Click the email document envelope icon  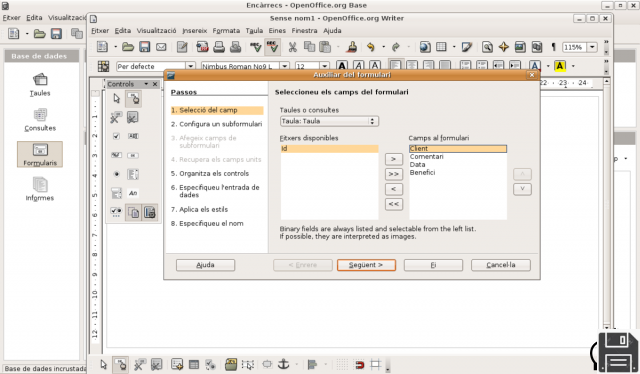[161, 47]
